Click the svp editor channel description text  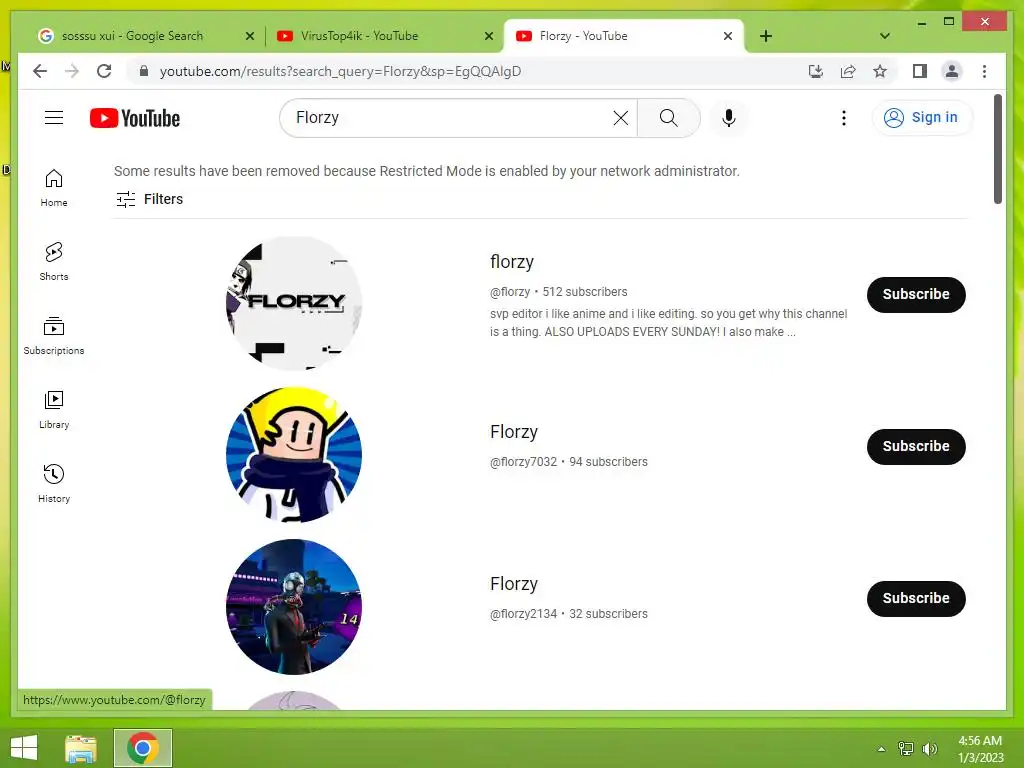668,323
